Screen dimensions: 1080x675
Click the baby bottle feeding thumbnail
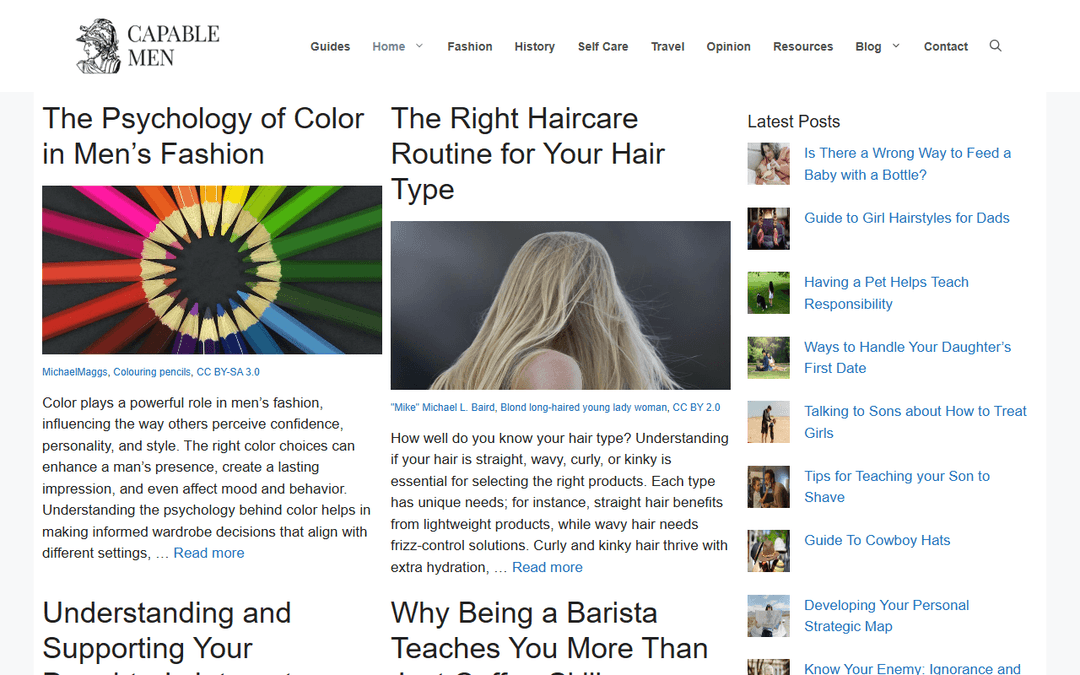(769, 164)
